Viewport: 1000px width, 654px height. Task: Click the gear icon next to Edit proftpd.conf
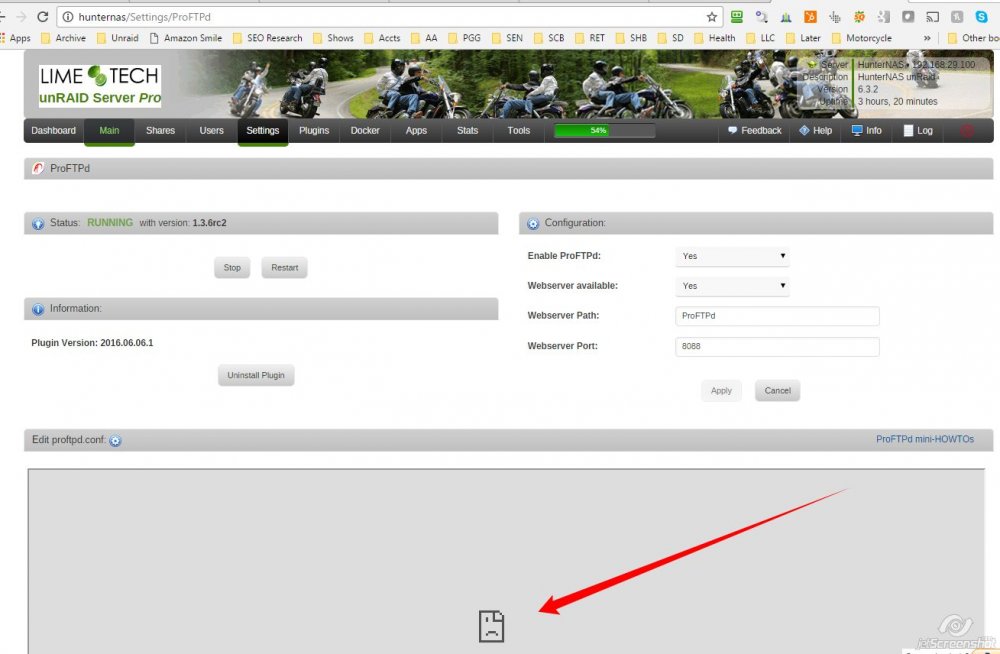click(x=115, y=440)
